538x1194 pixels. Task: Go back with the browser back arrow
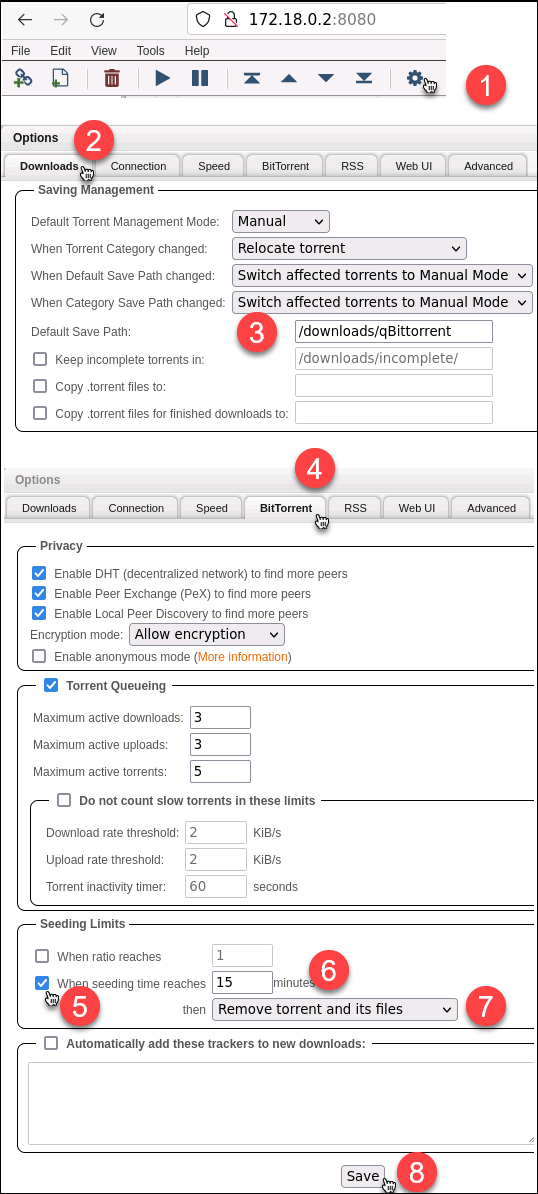[25, 20]
